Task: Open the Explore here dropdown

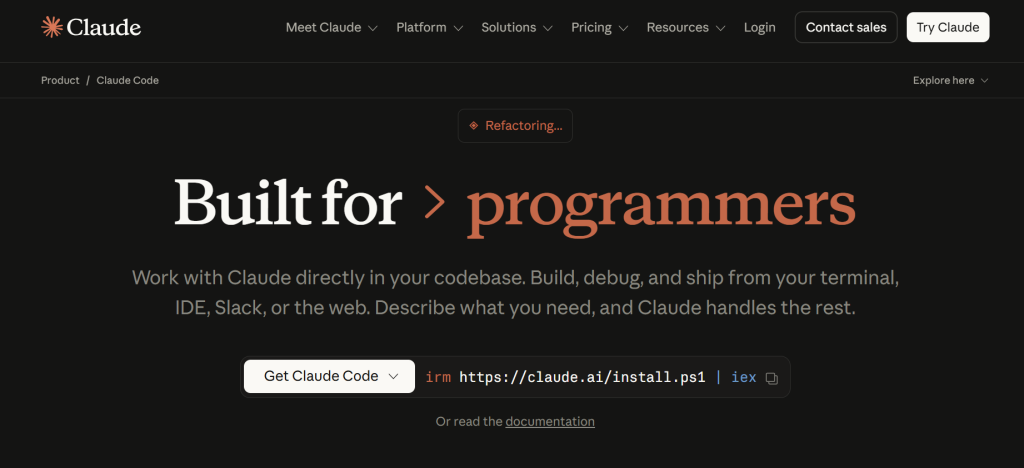Action: [951, 80]
